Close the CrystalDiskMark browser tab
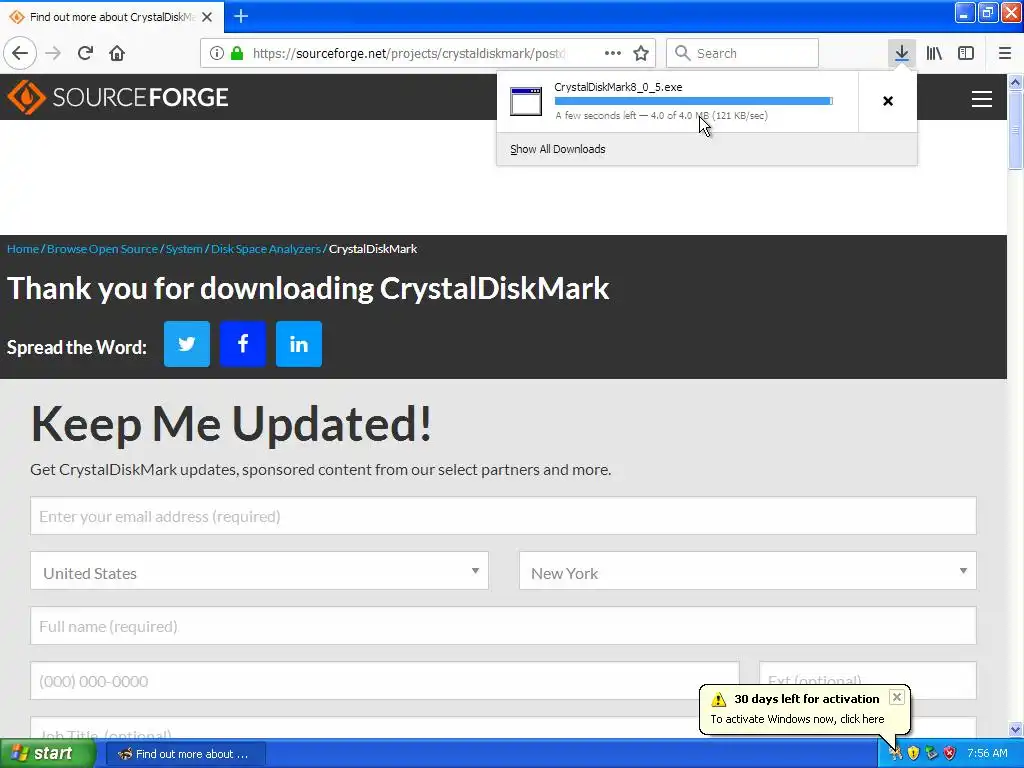The height and width of the screenshot is (768, 1024). [207, 17]
